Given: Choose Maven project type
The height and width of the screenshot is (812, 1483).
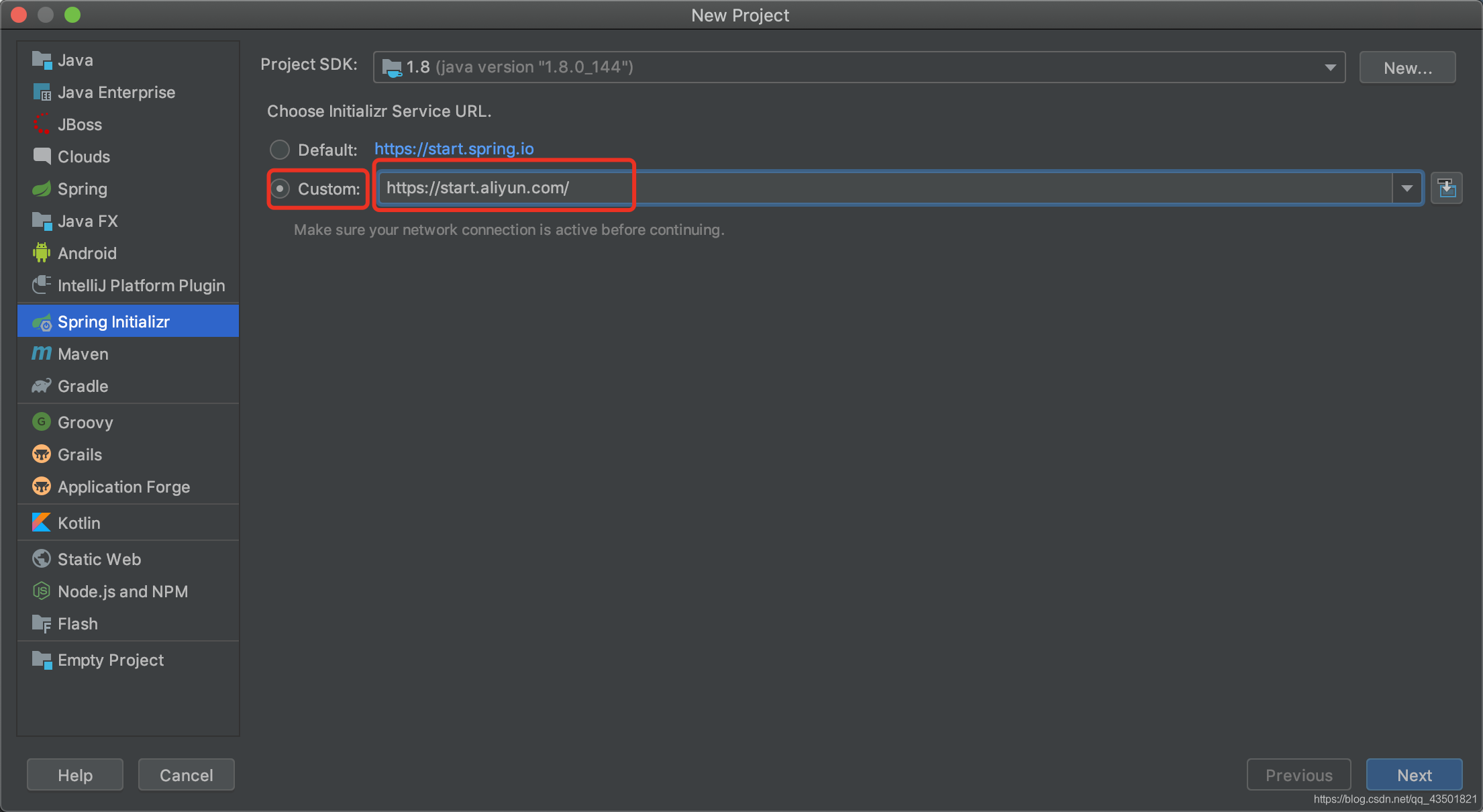Looking at the screenshot, I should (128, 354).
